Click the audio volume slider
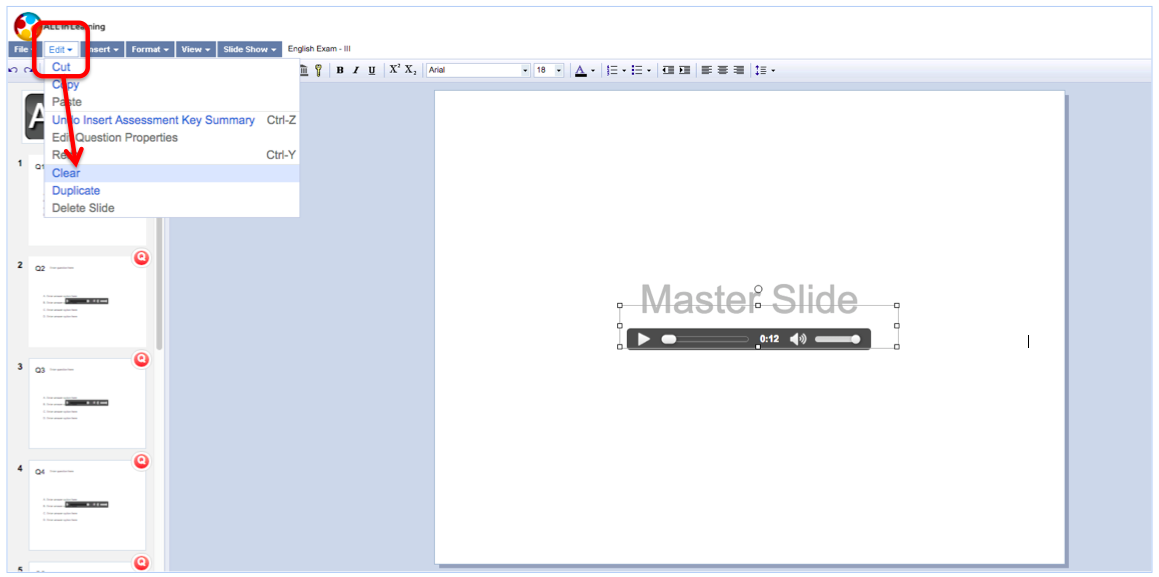Screen dimensions: 1159x577 click(x=837, y=339)
